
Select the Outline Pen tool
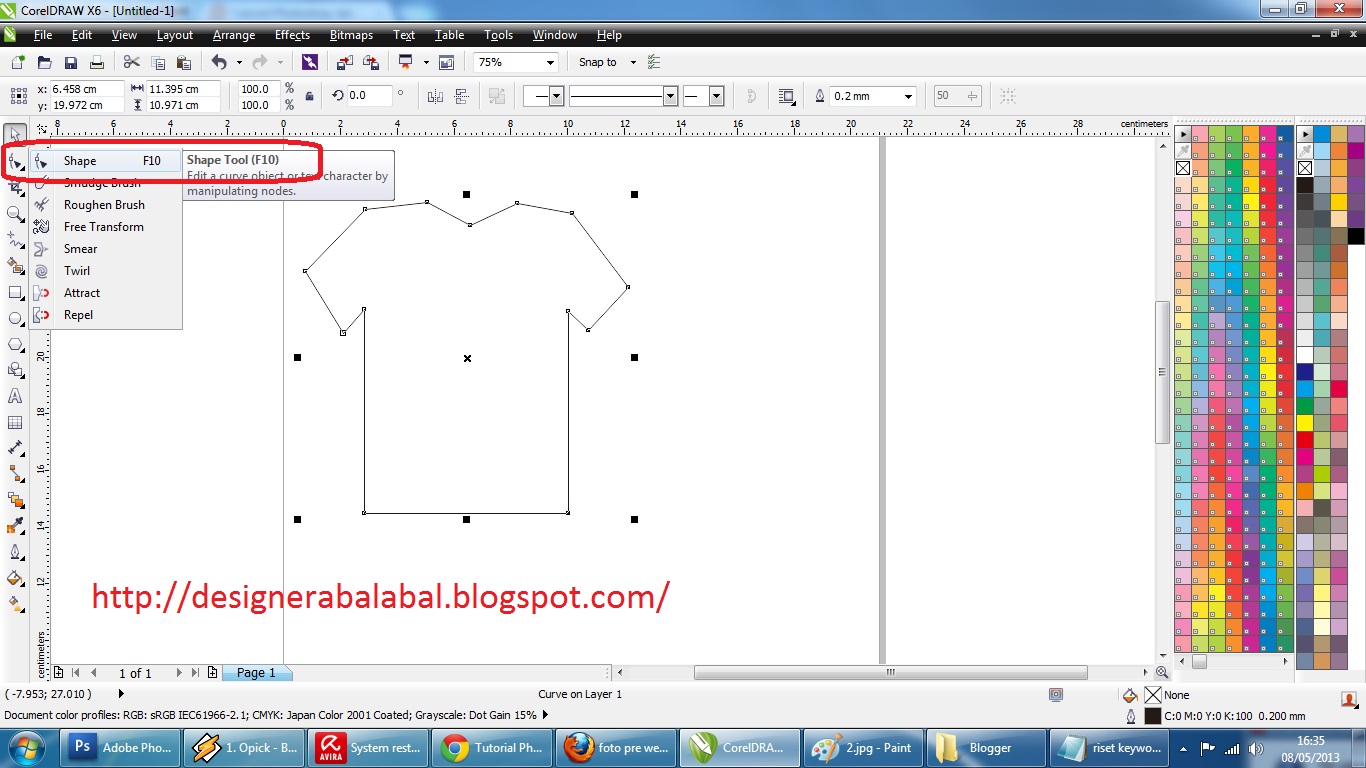pyautogui.click(x=15, y=552)
